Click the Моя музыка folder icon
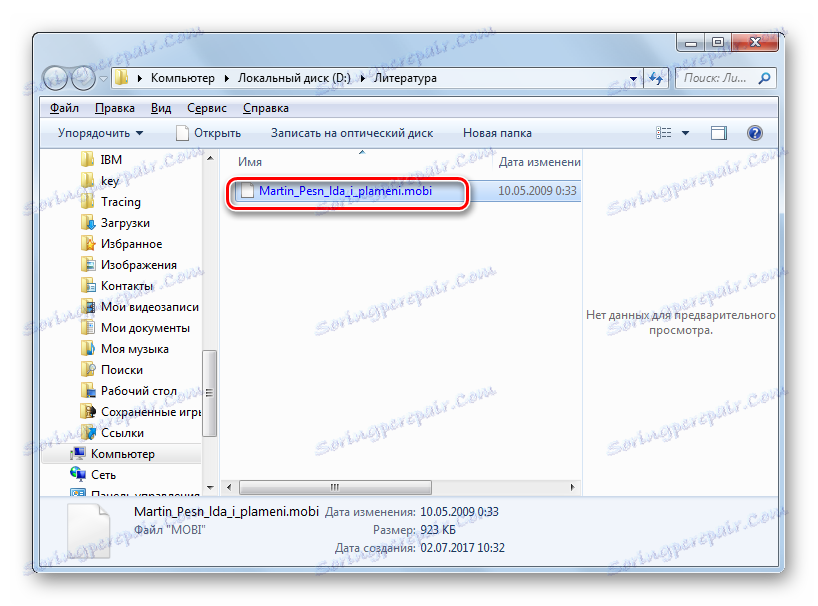 coord(88,348)
